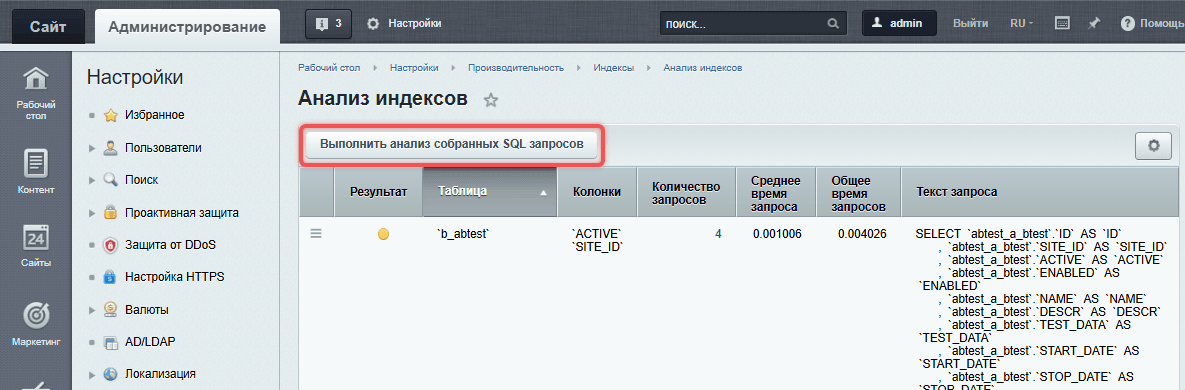
Task: Open Избранное in settings tree
Action: 155,116
